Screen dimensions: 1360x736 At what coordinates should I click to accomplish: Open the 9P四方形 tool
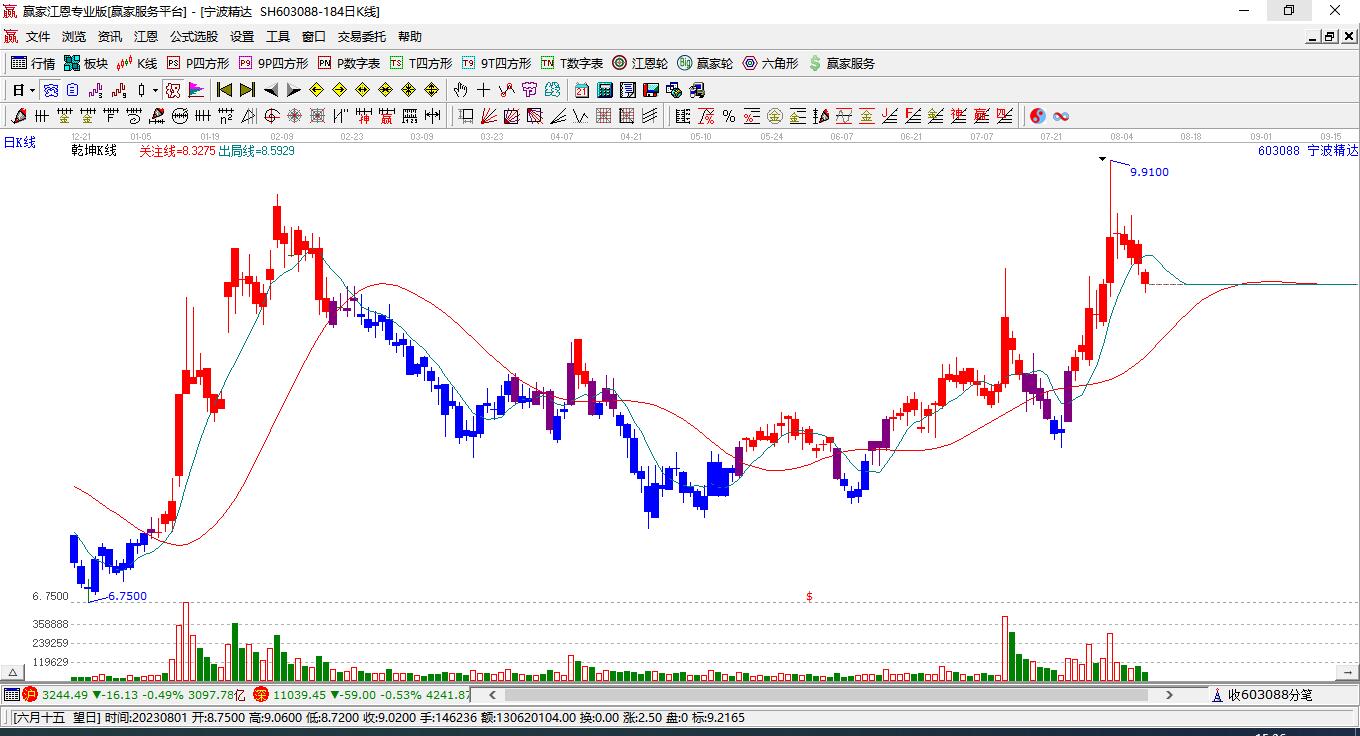(x=273, y=63)
